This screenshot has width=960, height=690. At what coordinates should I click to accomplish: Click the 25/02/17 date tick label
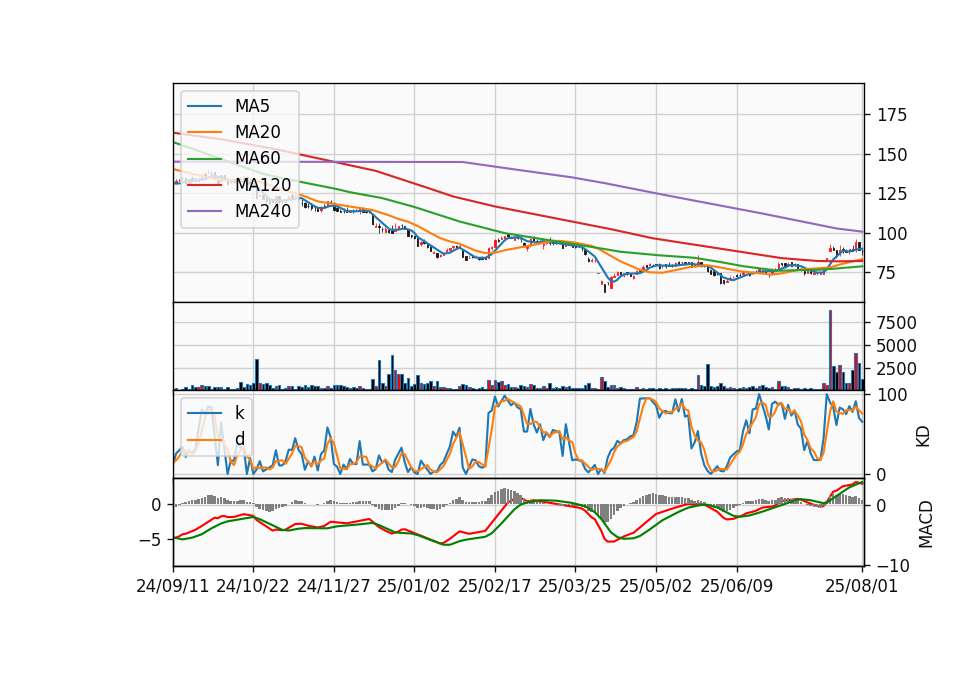495,586
